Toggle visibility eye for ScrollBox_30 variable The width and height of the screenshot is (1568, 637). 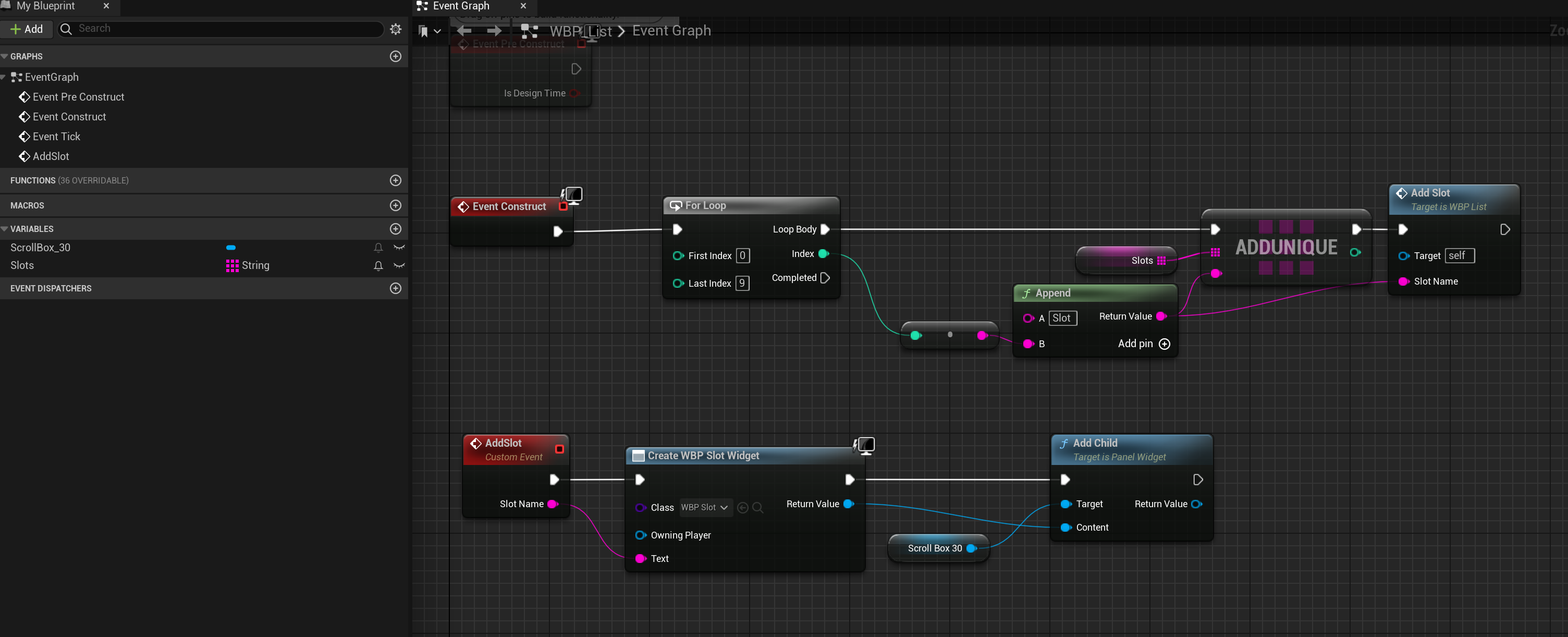399,247
